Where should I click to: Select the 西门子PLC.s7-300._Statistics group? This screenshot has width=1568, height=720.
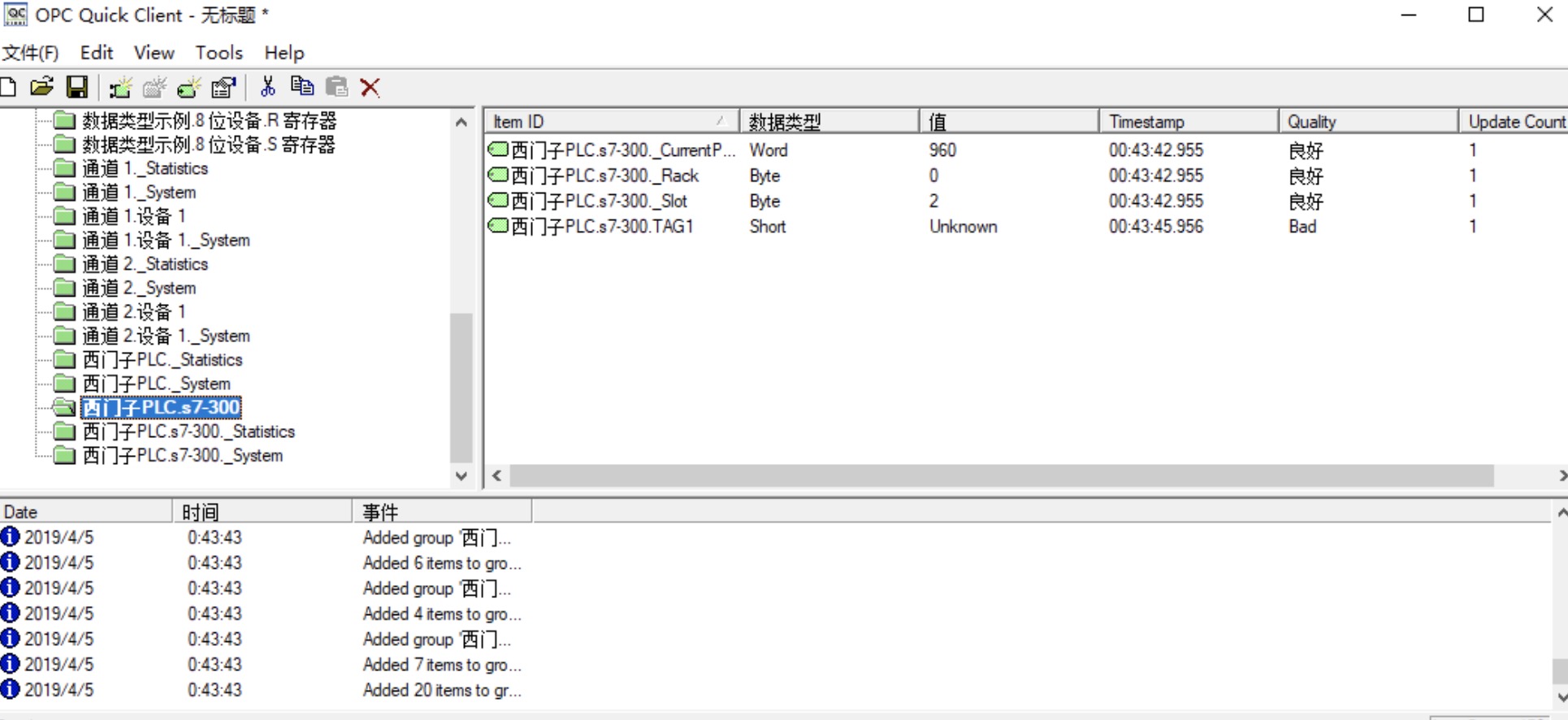pos(188,432)
